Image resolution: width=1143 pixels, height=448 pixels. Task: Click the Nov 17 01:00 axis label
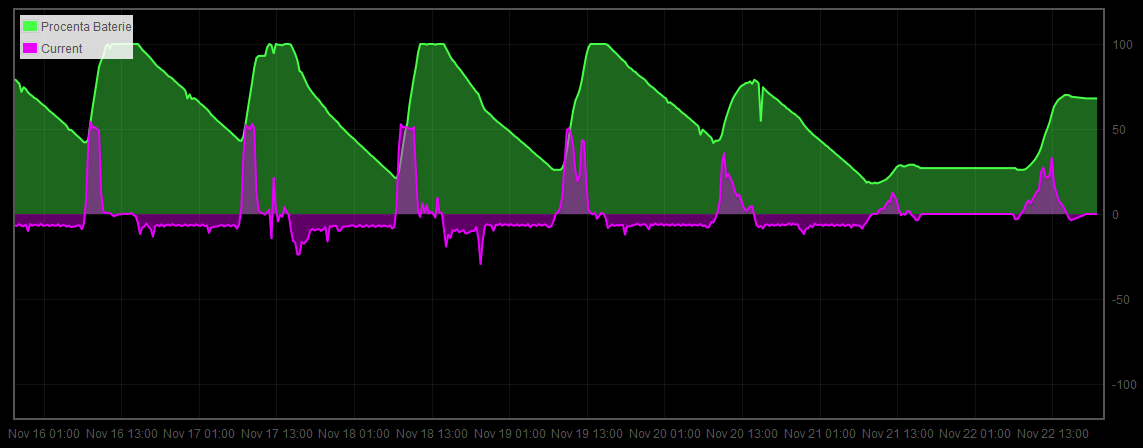pyautogui.click(x=199, y=434)
